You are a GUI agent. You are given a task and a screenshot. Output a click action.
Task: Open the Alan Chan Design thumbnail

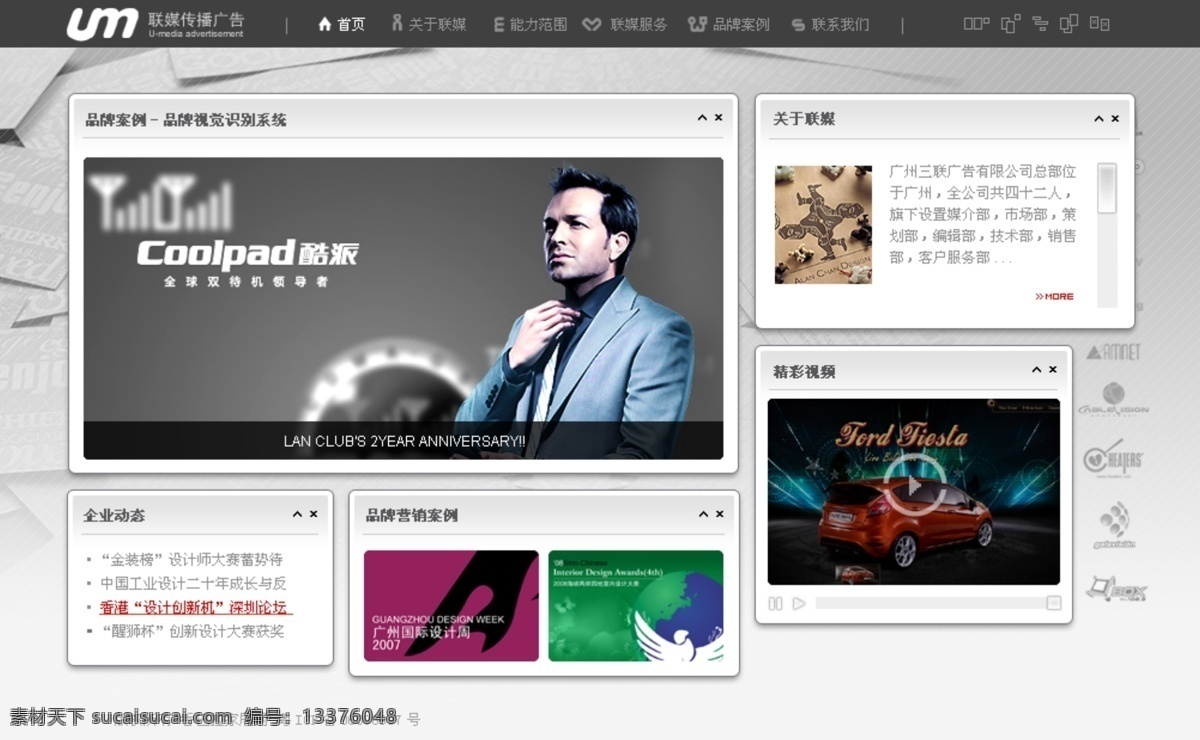[823, 225]
